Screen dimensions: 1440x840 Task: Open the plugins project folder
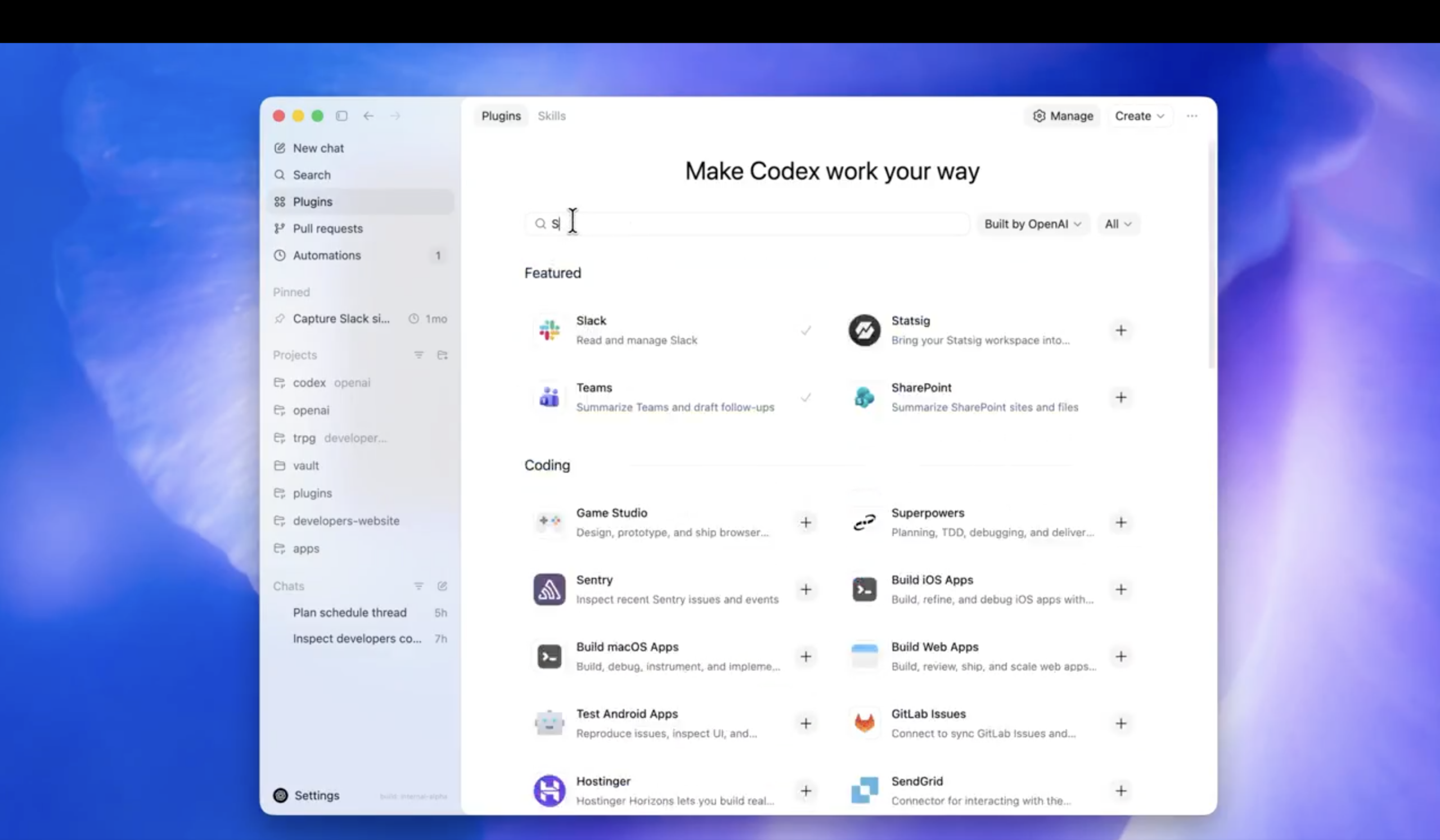pos(360,493)
